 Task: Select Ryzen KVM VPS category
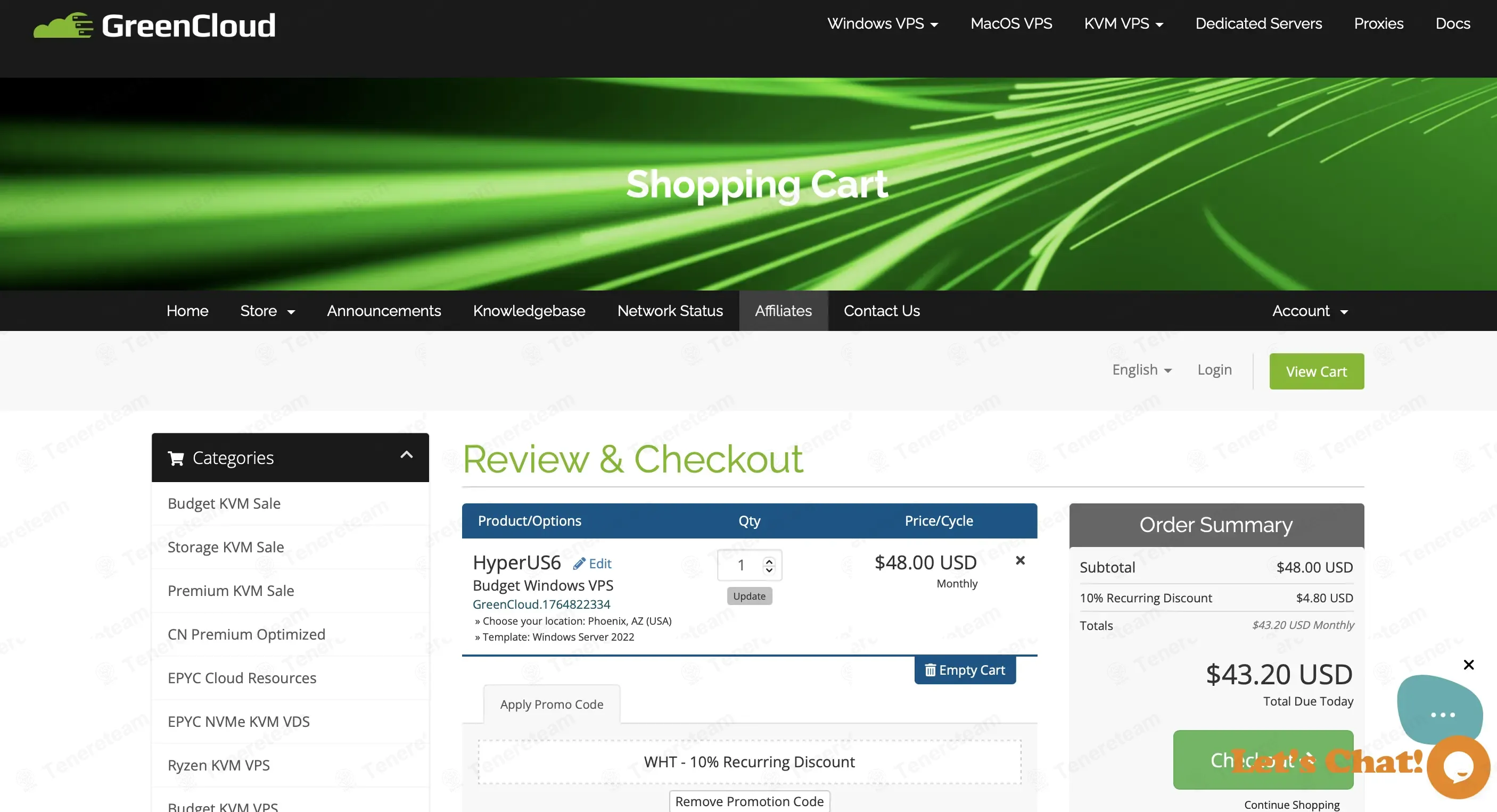pos(290,765)
